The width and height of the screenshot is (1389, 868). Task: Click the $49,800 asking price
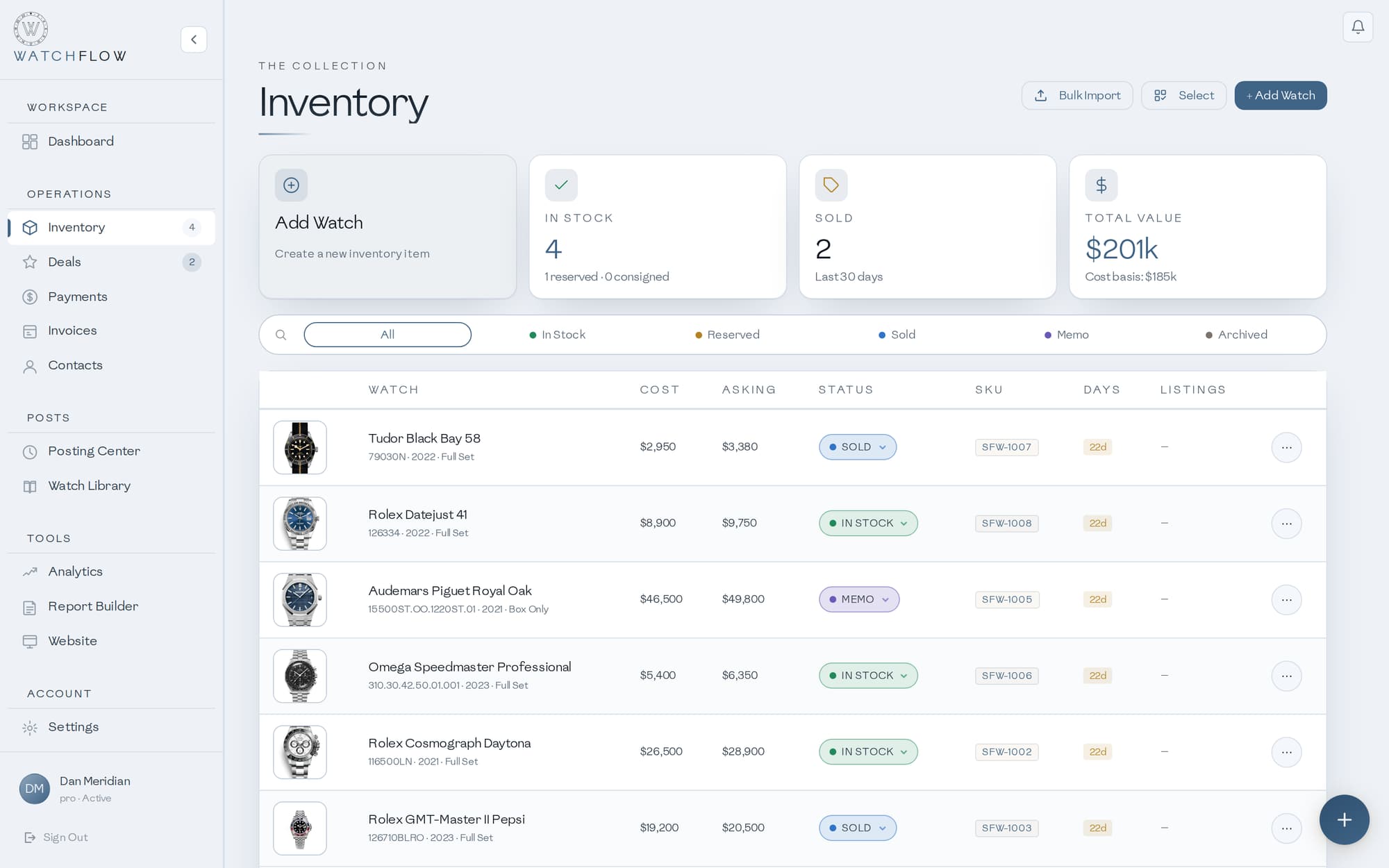tap(743, 599)
